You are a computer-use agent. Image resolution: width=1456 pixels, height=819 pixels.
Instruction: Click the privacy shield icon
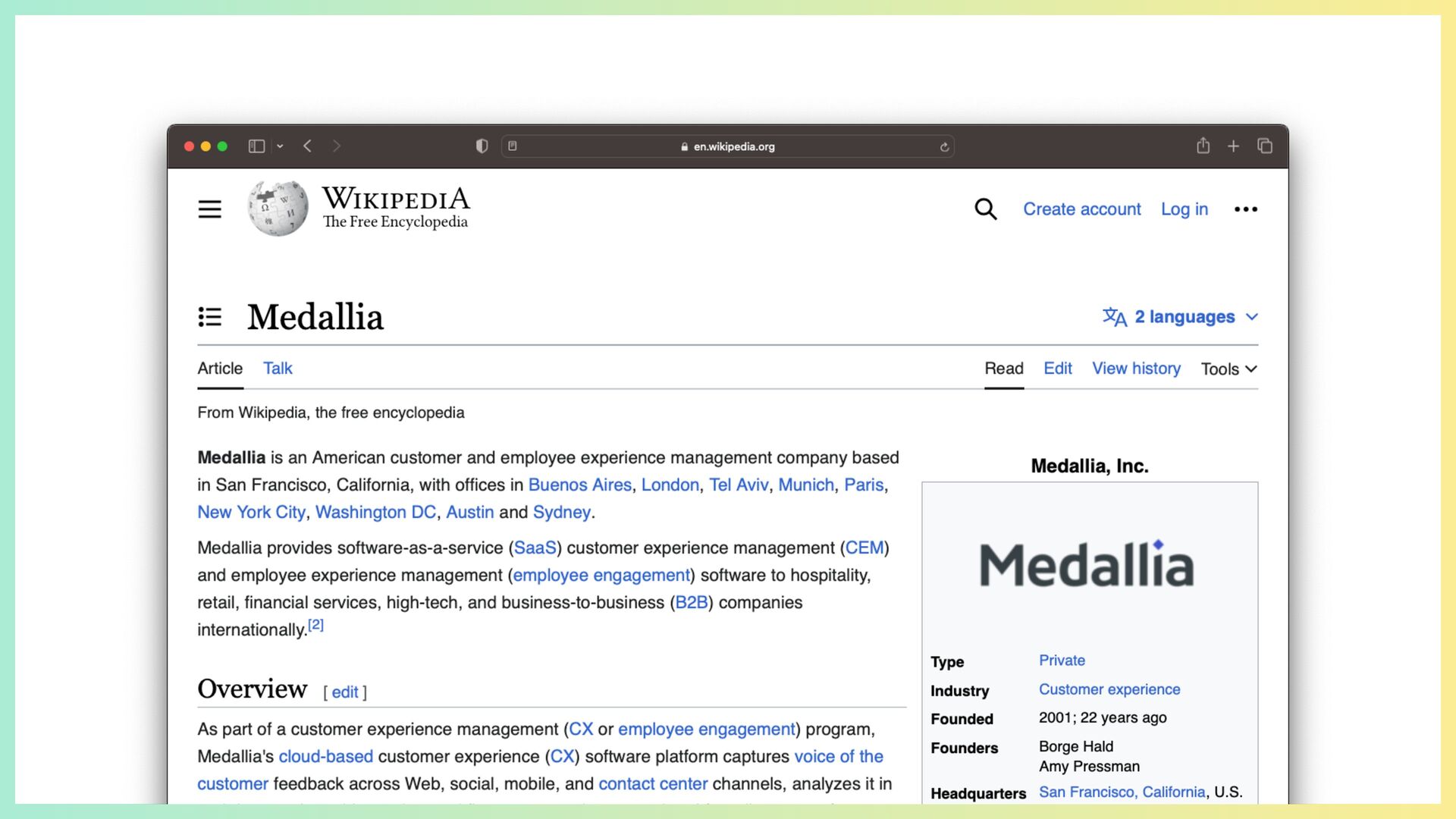point(482,146)
